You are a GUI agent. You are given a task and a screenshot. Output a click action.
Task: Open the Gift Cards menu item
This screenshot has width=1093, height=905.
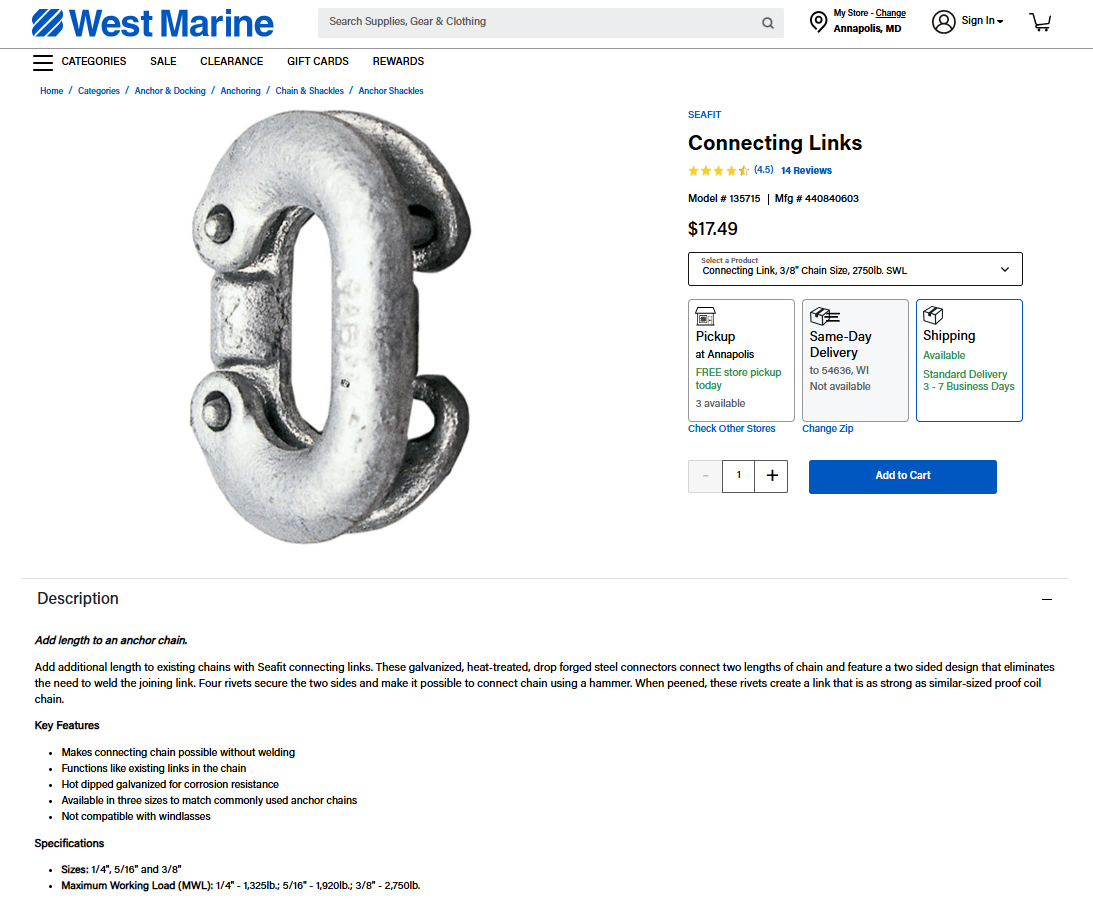pos(318,62)
